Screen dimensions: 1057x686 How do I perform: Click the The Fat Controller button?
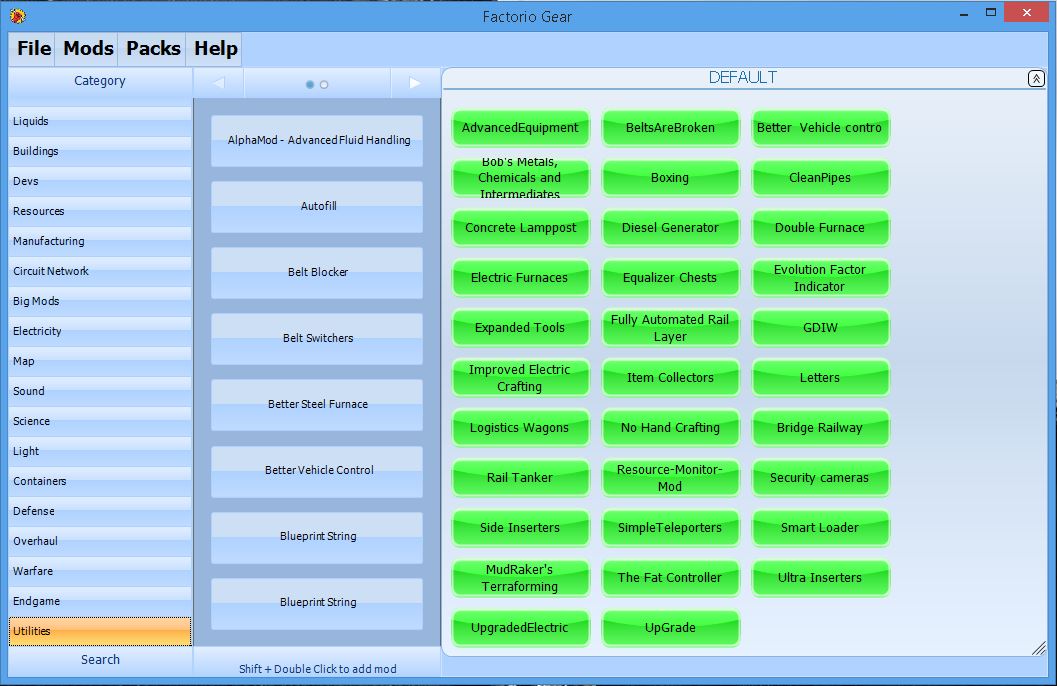670,578
